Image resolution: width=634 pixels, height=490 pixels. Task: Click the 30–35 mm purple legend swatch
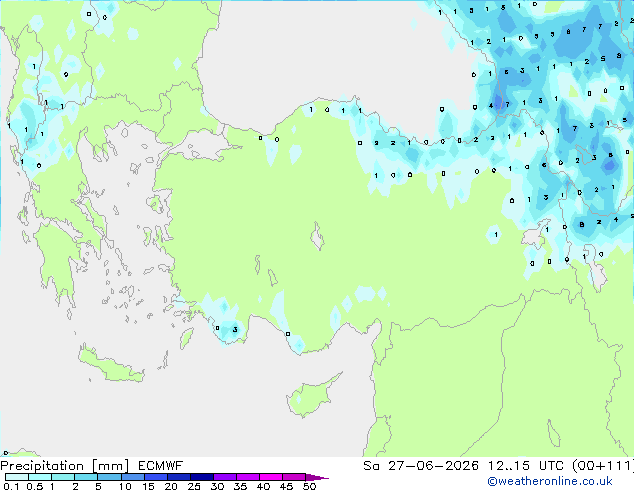coord(224,477)
